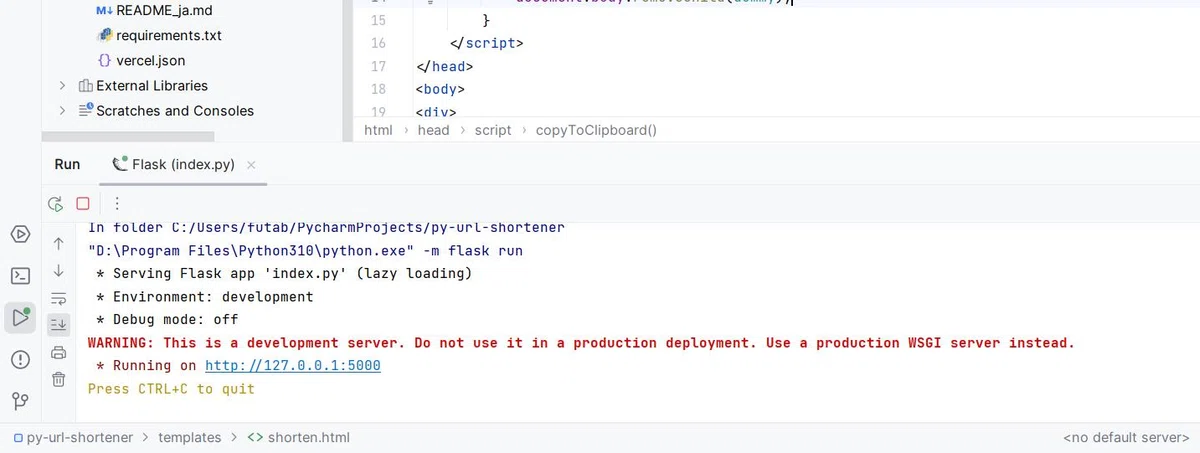This screenshot has width=1200, height=453.
Task: Open the Run panel more options menu
Action: 116,203
